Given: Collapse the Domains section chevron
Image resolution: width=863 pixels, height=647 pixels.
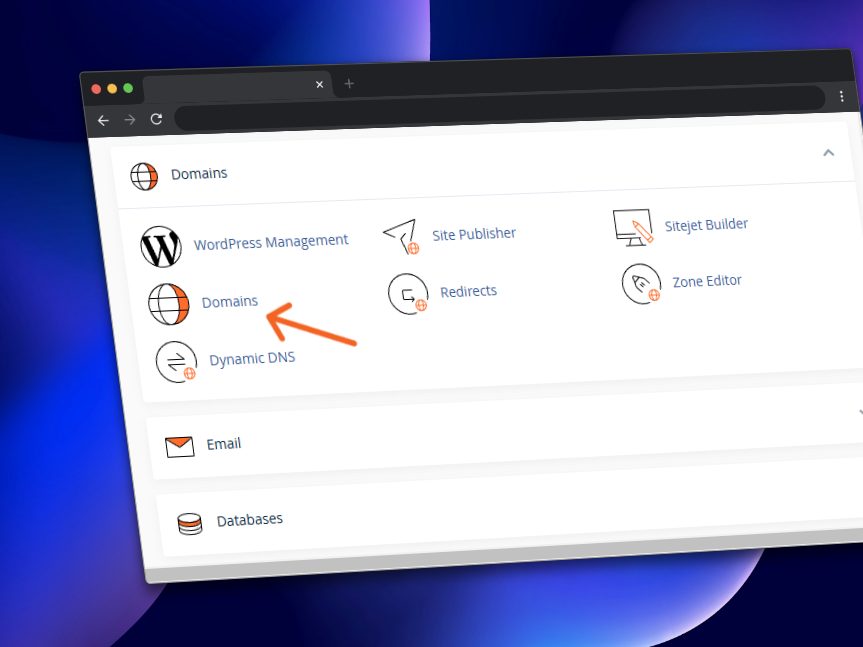Looking at the screenshot, I should 828,153.
